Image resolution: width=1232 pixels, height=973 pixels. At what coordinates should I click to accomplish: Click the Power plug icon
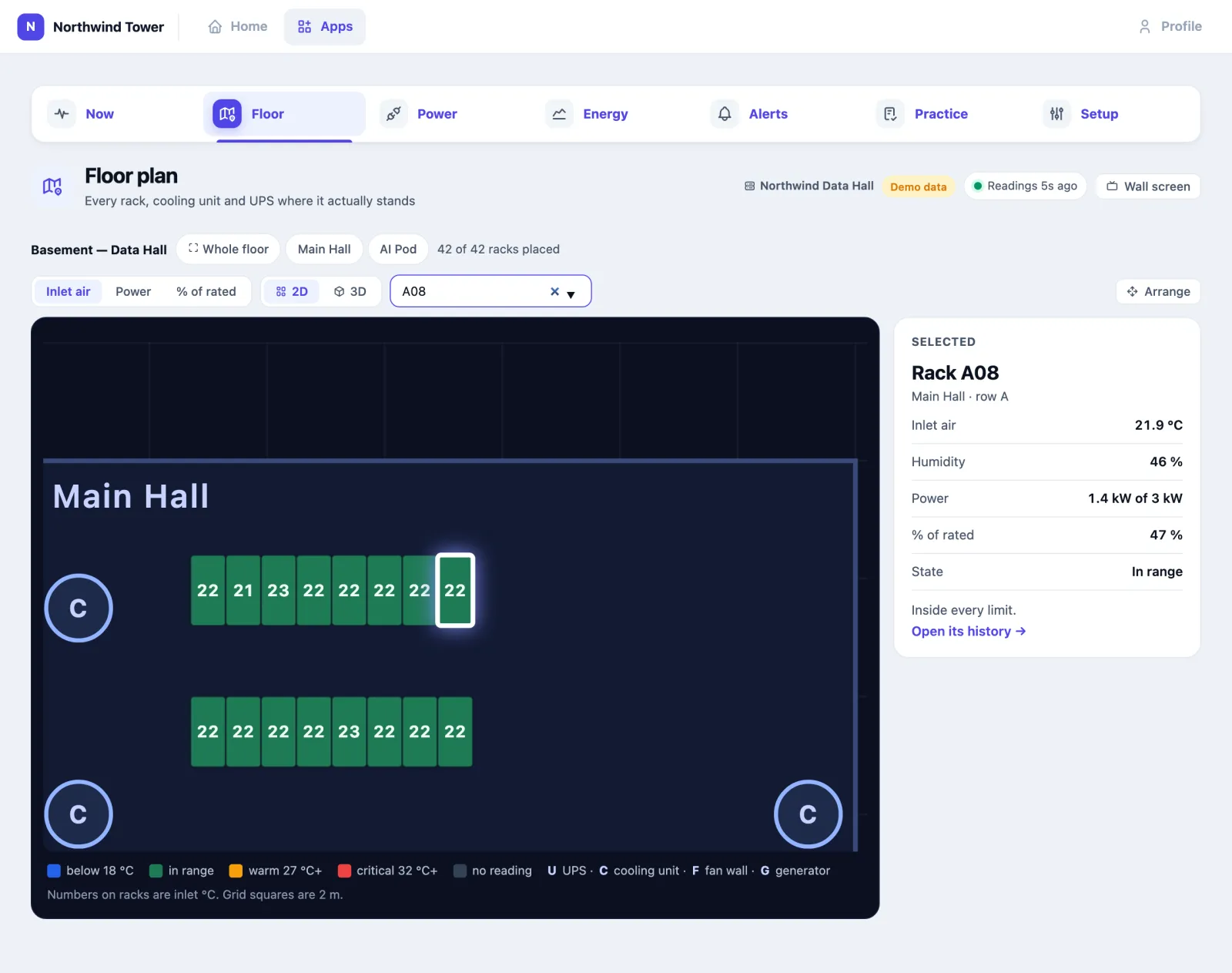(393, 114)
